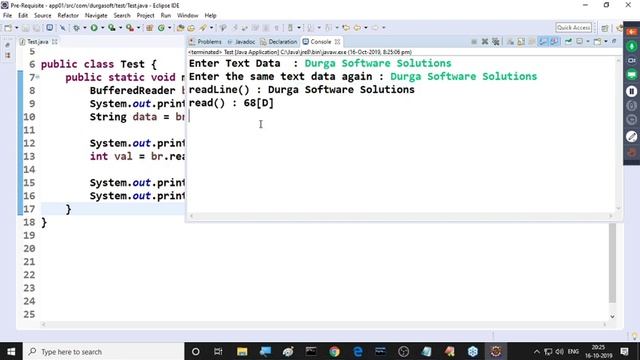
Task: Open the Refactor menu
Action: coord(68,16)
